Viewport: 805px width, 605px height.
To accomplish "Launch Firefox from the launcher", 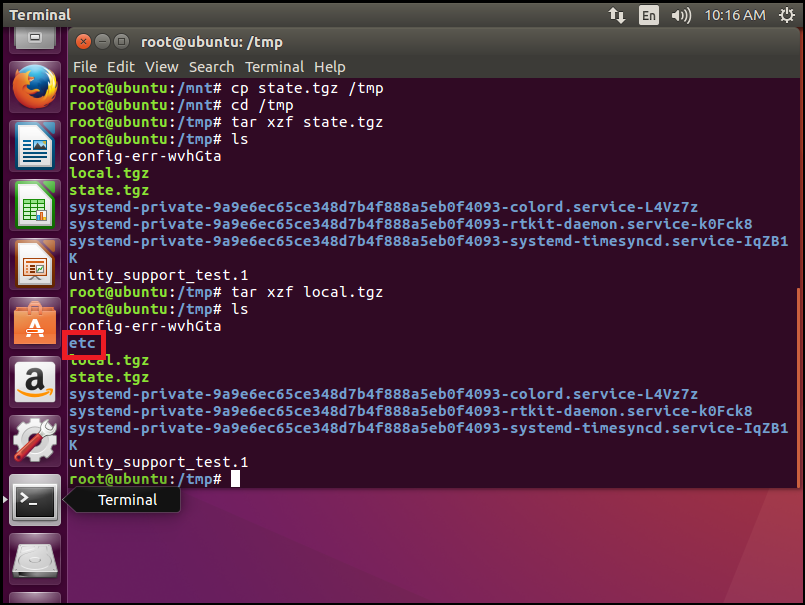I will click(x=35, y=88).
